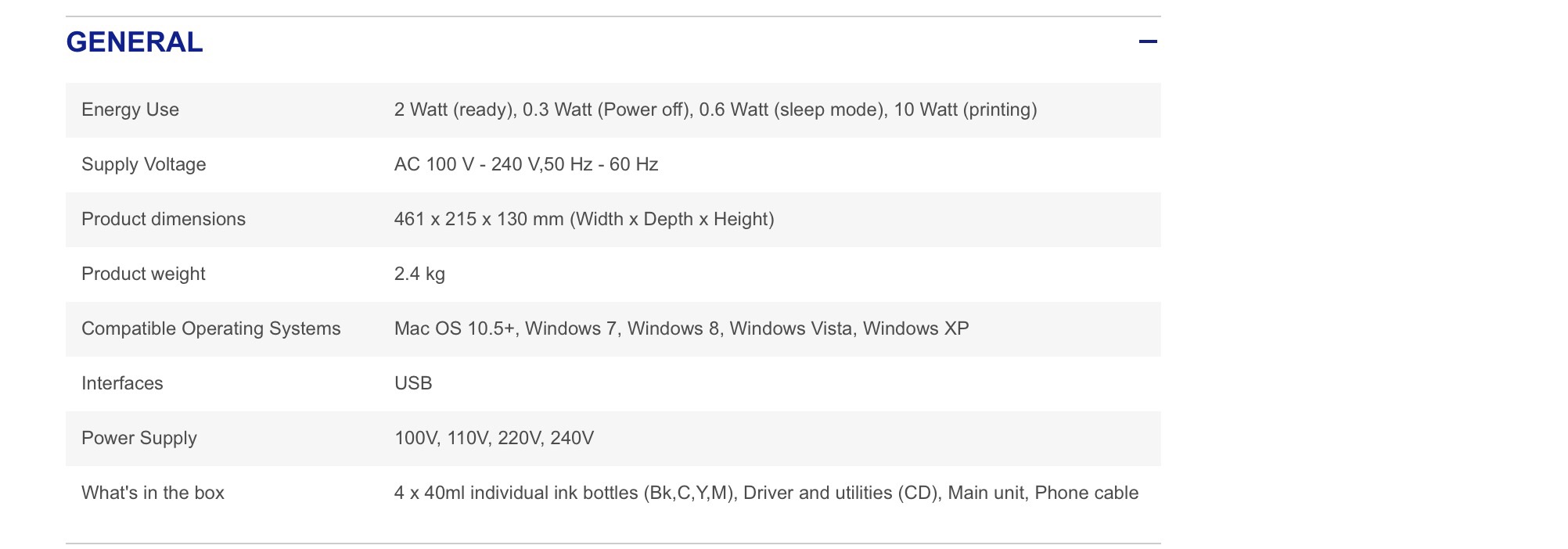Click the 10 Watt (printing) text
Screen dimensions: 1568x549
tap(966, 109)
